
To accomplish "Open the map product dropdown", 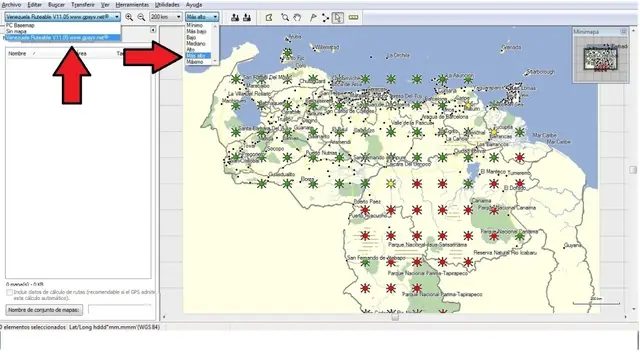I will point(62,17).
